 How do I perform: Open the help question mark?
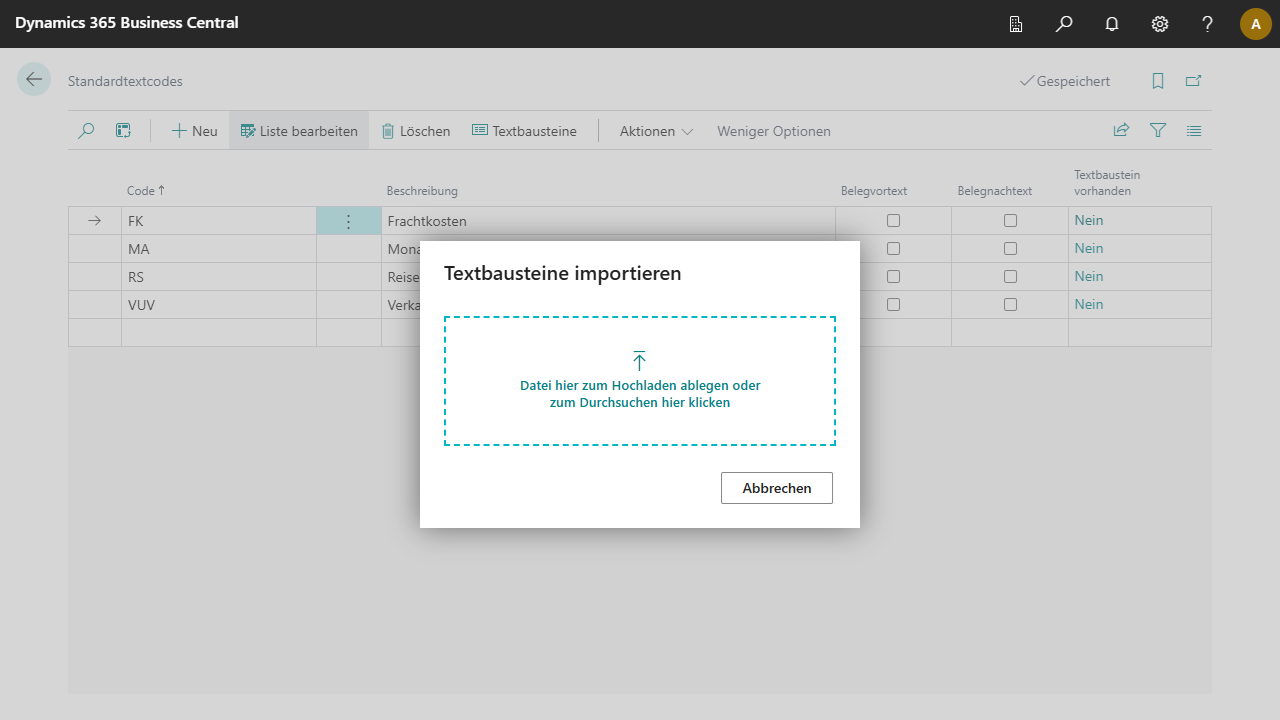click(x=1208, y=24)
